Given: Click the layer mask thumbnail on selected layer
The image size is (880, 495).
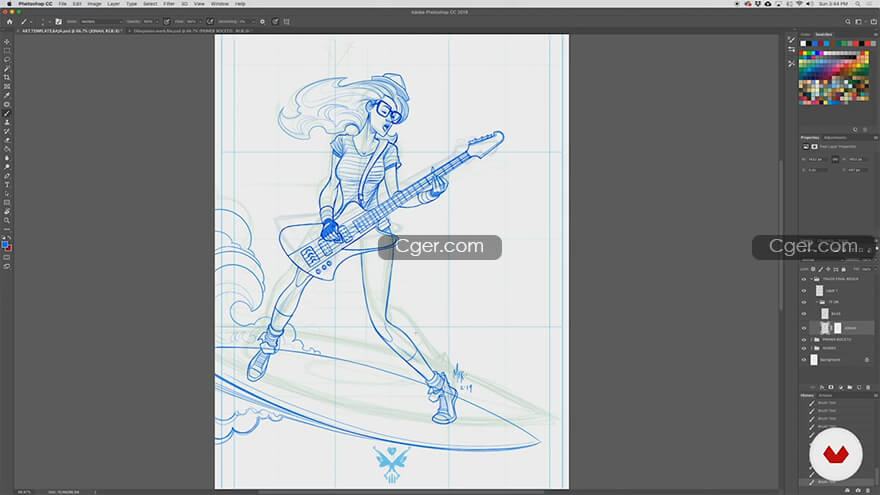Looking at the screenshot, I should 837,328.
